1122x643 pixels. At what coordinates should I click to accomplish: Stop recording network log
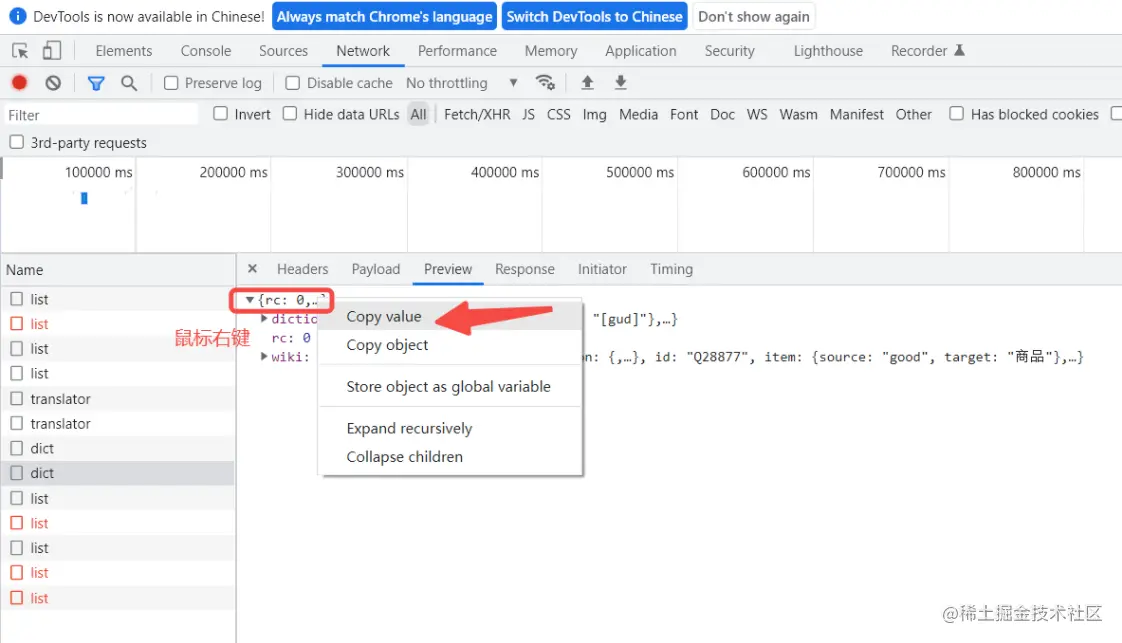pyautogui.click(x=19, y=83)
